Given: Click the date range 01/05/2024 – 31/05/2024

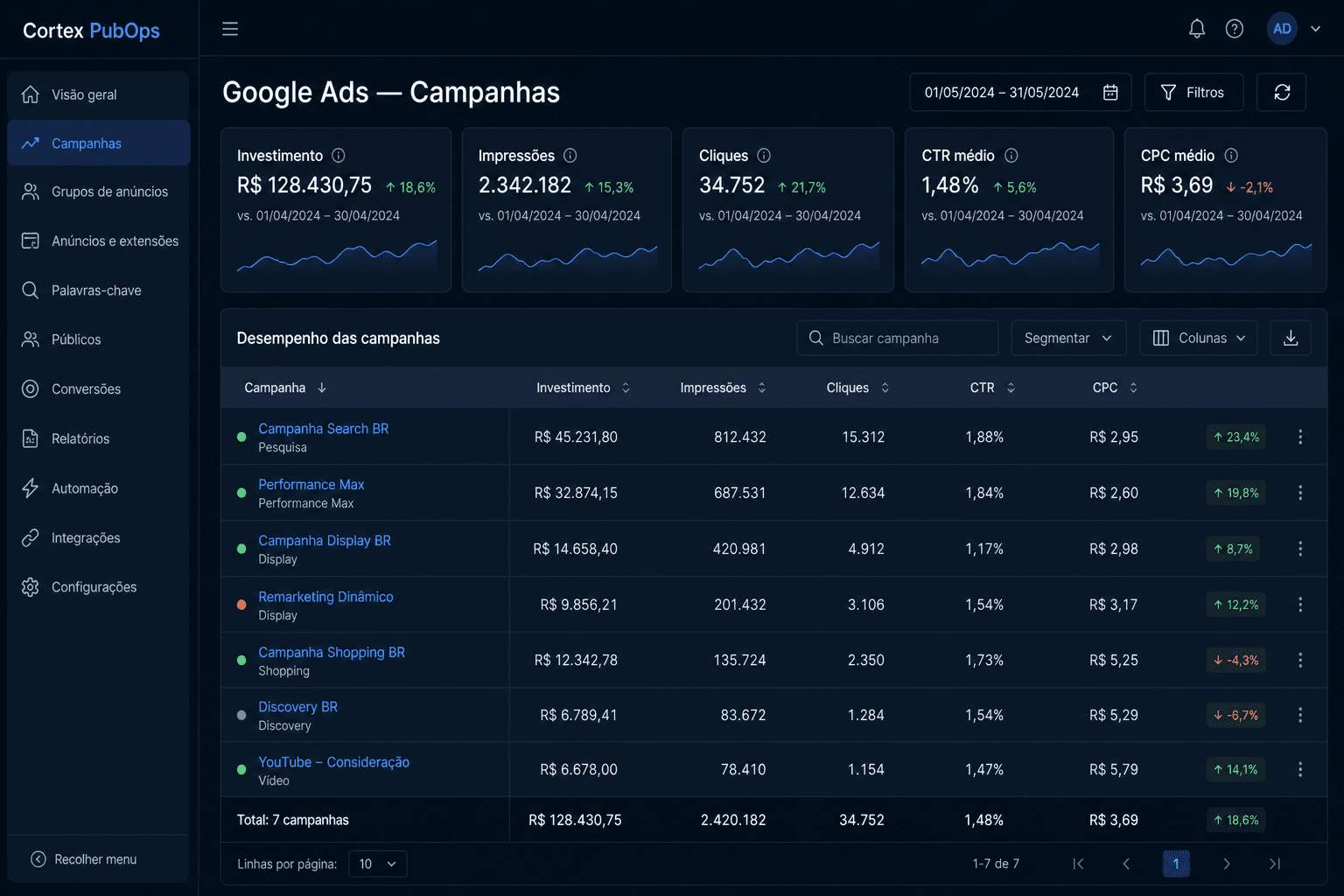Looking at the screenshot, I should (x=1002, y=92).
